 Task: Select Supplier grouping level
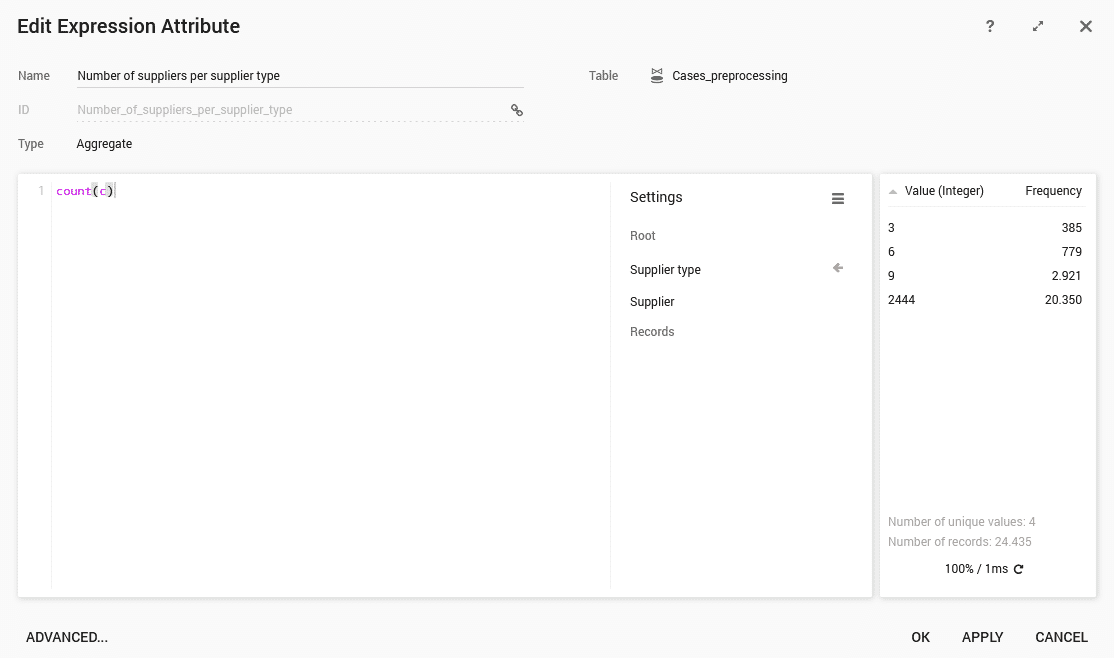pos(652,302)
